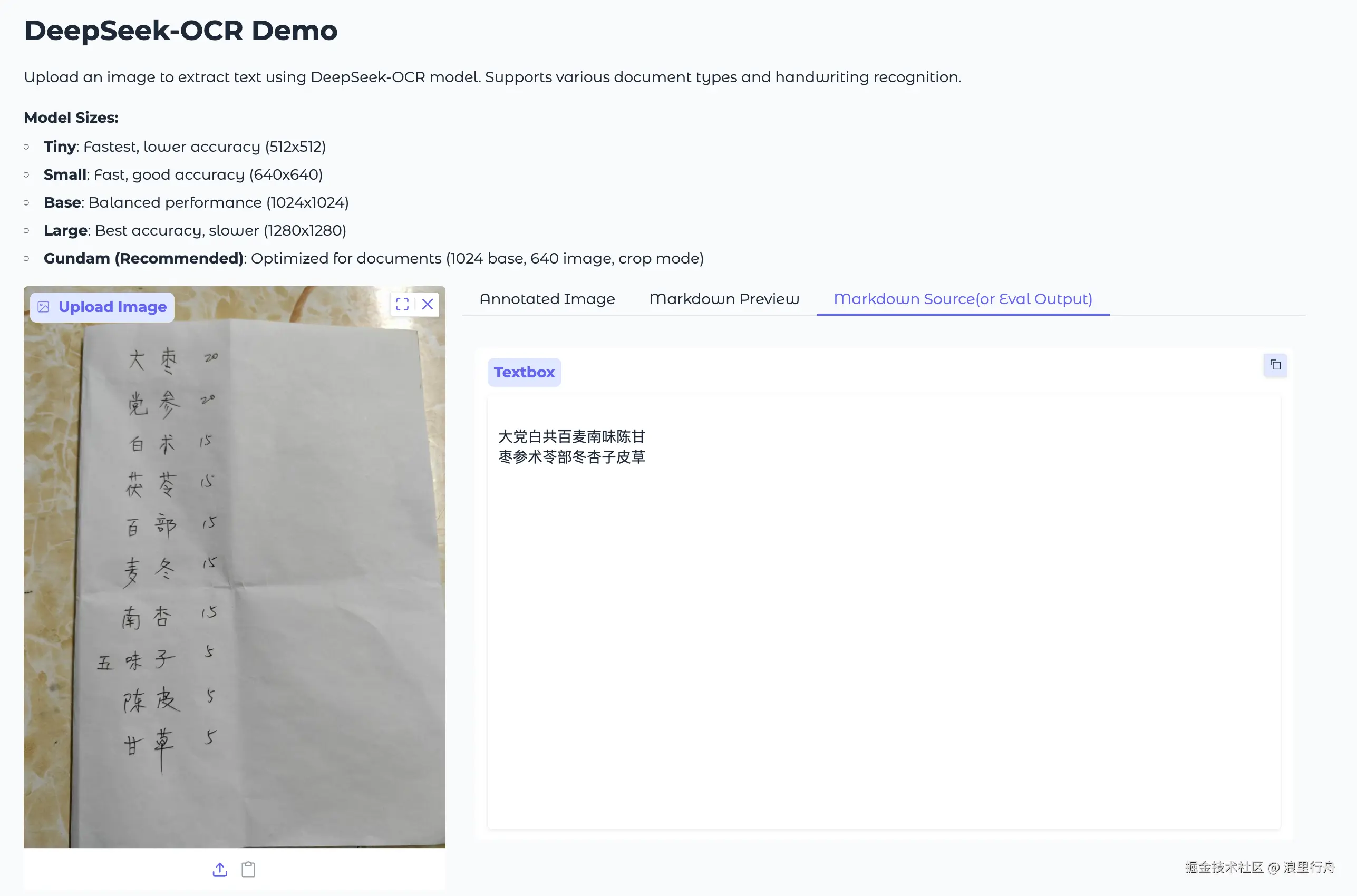Click the Upload Image label text
The image size is (1357, 896).
pos(113,307)
